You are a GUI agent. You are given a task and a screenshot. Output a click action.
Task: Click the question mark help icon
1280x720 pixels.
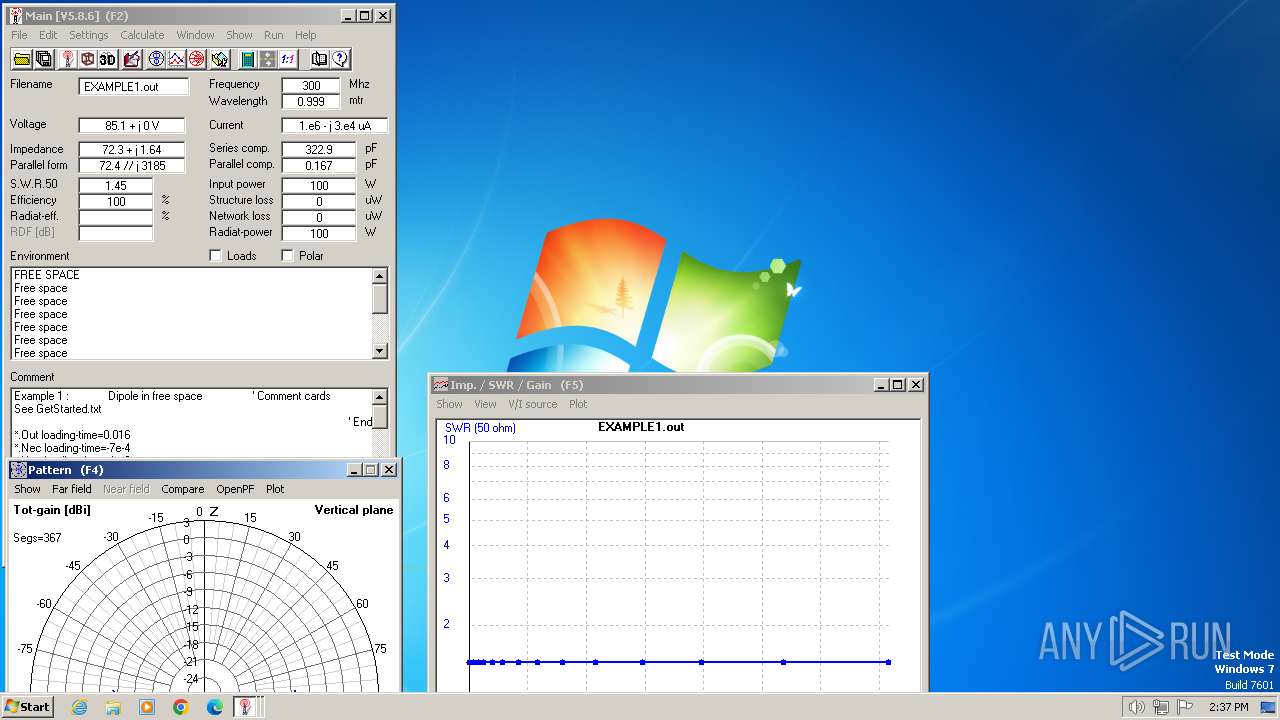tap(340, 59)
